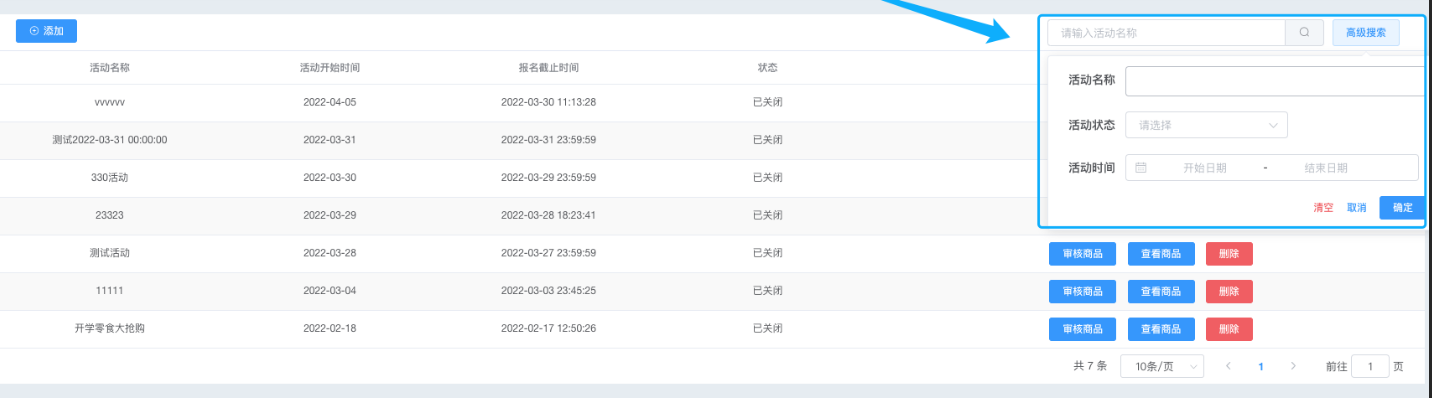
Task: Click the 请输入活动名称 search box
Action: pos(1166,32)
